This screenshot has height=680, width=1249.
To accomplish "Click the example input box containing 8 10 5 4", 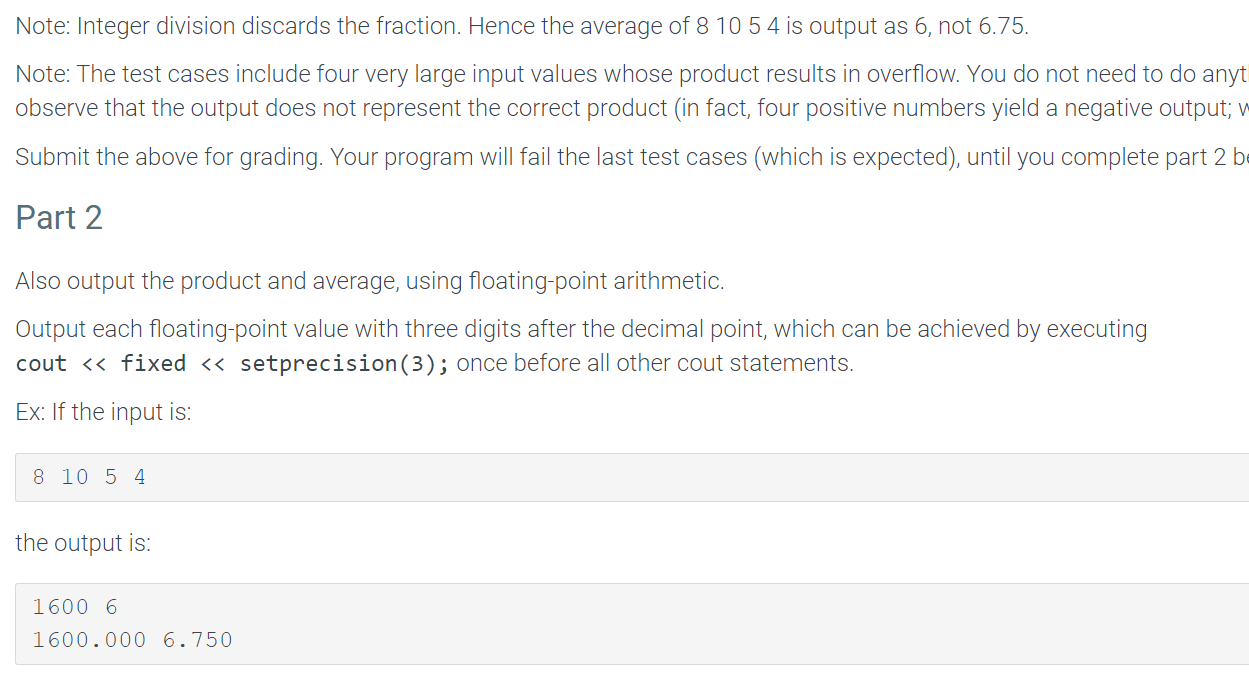I will pos(632,477).
